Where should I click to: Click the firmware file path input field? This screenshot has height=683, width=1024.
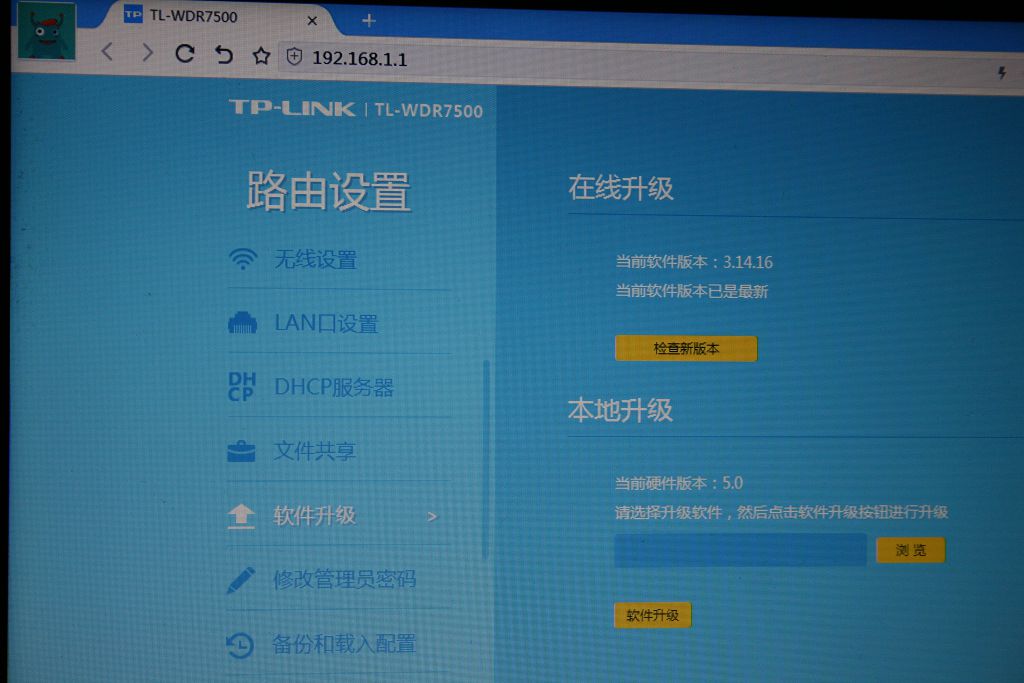[x=740, y=550]
